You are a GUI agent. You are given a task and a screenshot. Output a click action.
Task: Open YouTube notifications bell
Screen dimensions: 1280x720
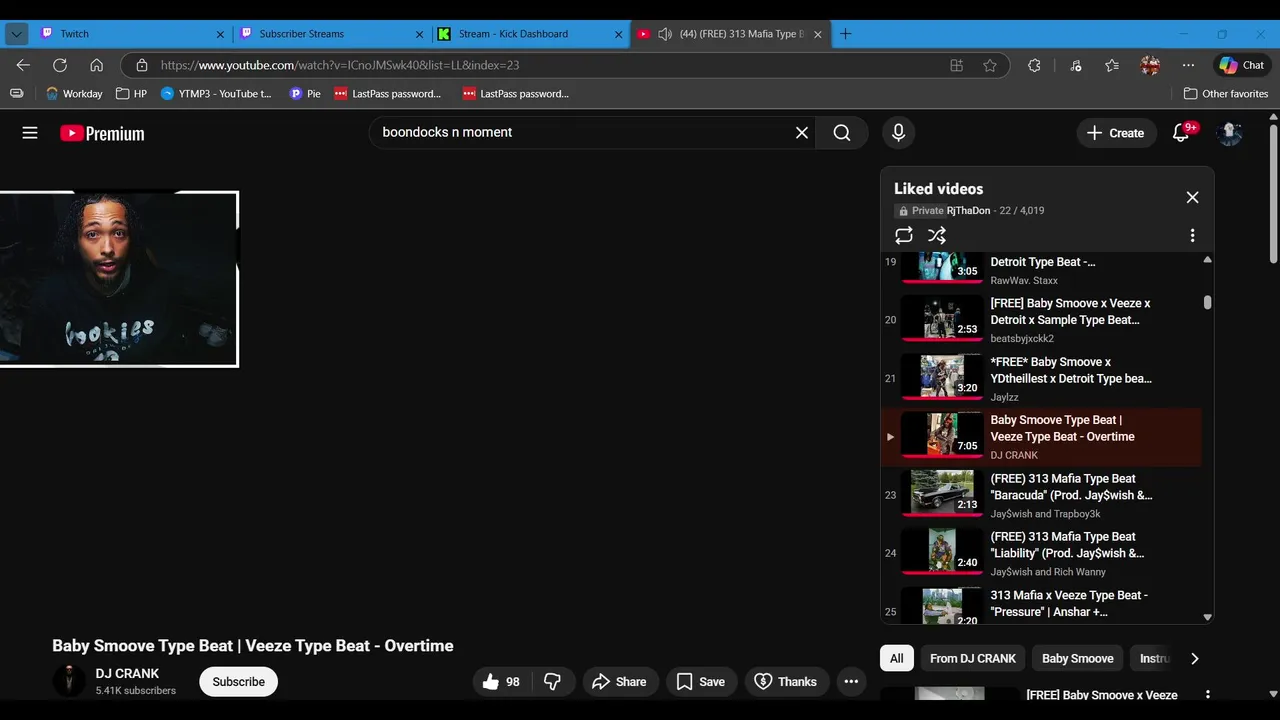point(1181,133)
